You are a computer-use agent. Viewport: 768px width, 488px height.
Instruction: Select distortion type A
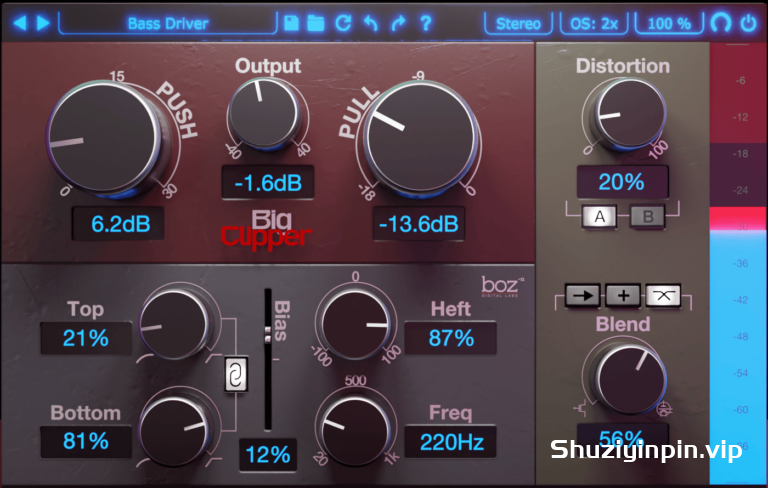click(x=599, y=216)
